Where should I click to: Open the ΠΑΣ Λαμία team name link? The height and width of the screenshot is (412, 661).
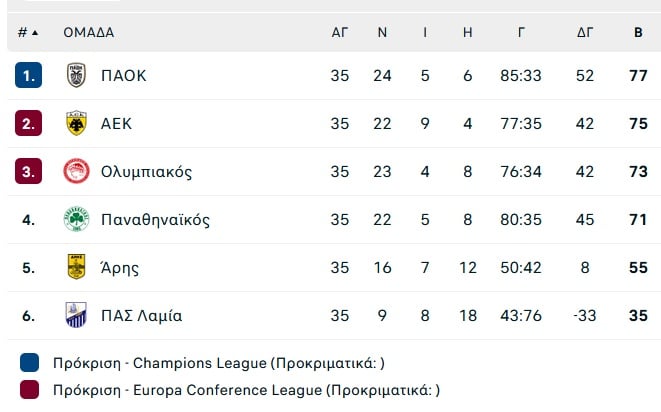[141, 315]
